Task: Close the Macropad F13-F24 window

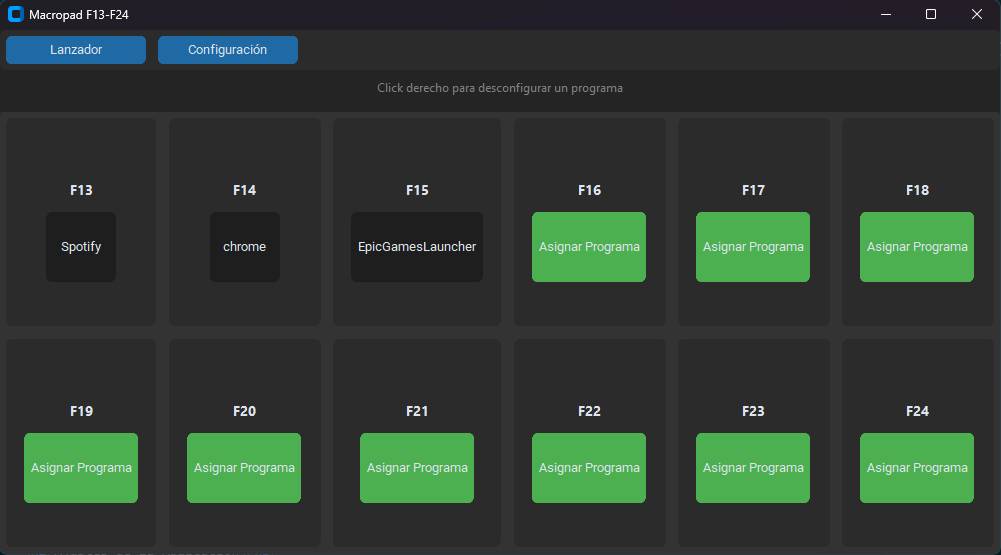Action: [977, 14]
